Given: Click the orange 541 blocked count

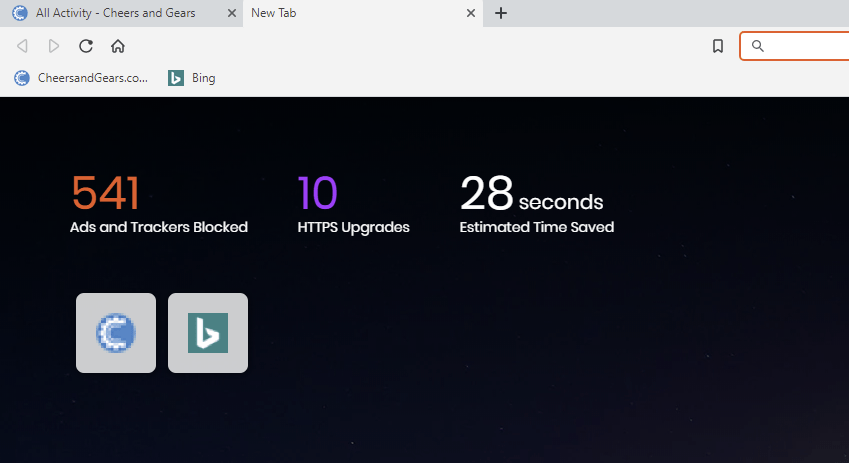Looking at the screenshot, I should [x=105, y=193].
